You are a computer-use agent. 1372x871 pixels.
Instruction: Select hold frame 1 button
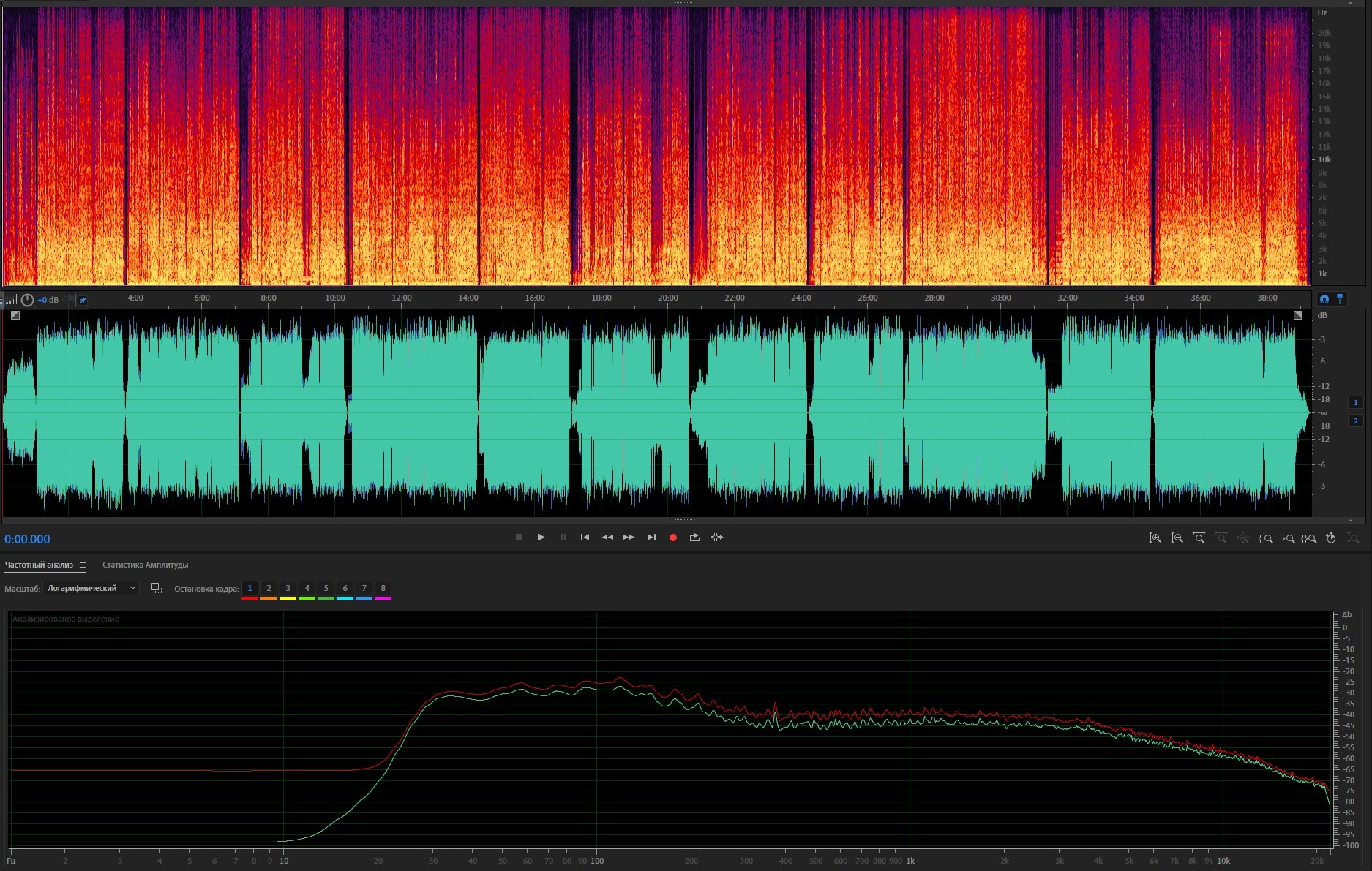(250, 588)
